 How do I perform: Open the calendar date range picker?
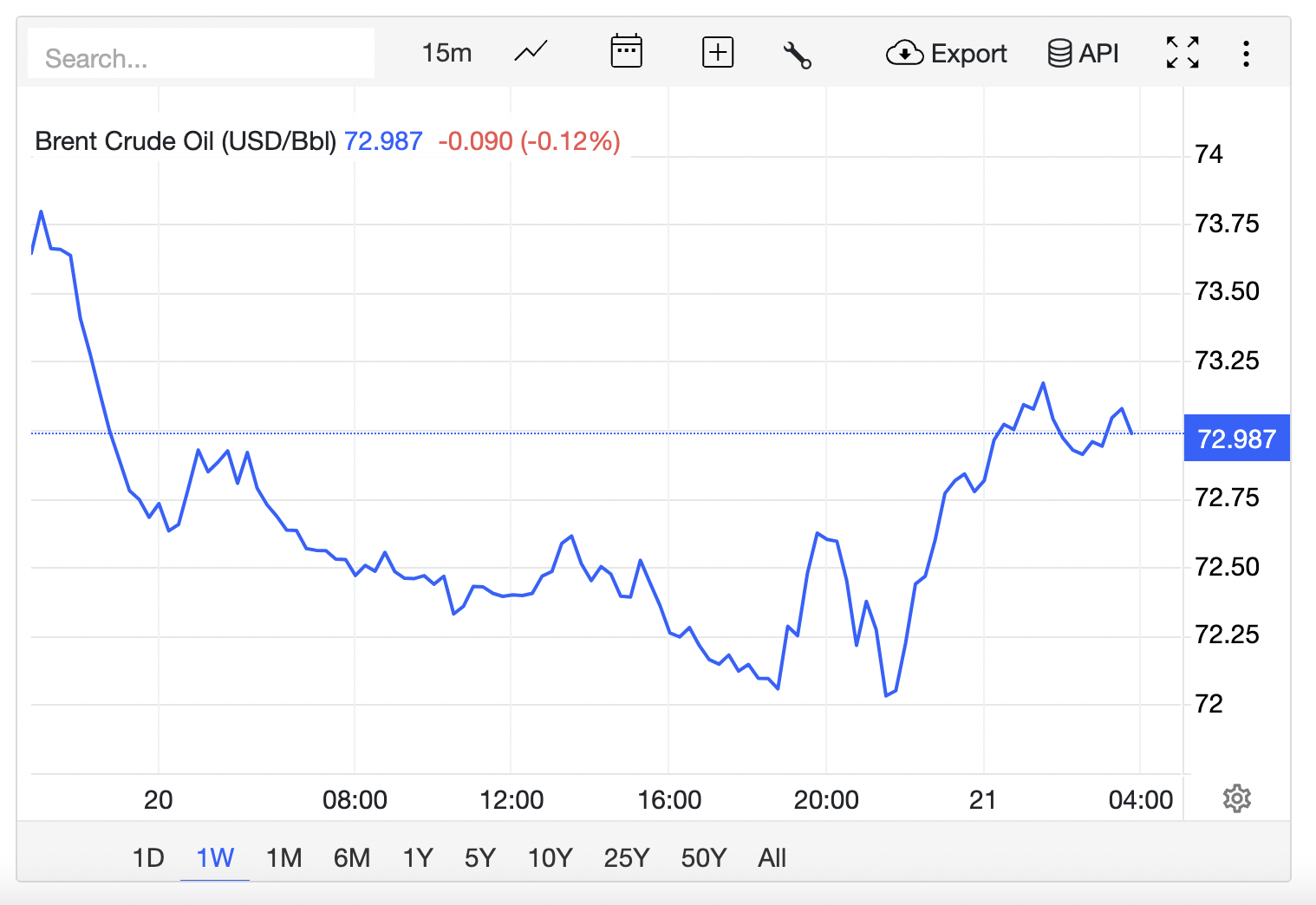(x=626, y=51)
